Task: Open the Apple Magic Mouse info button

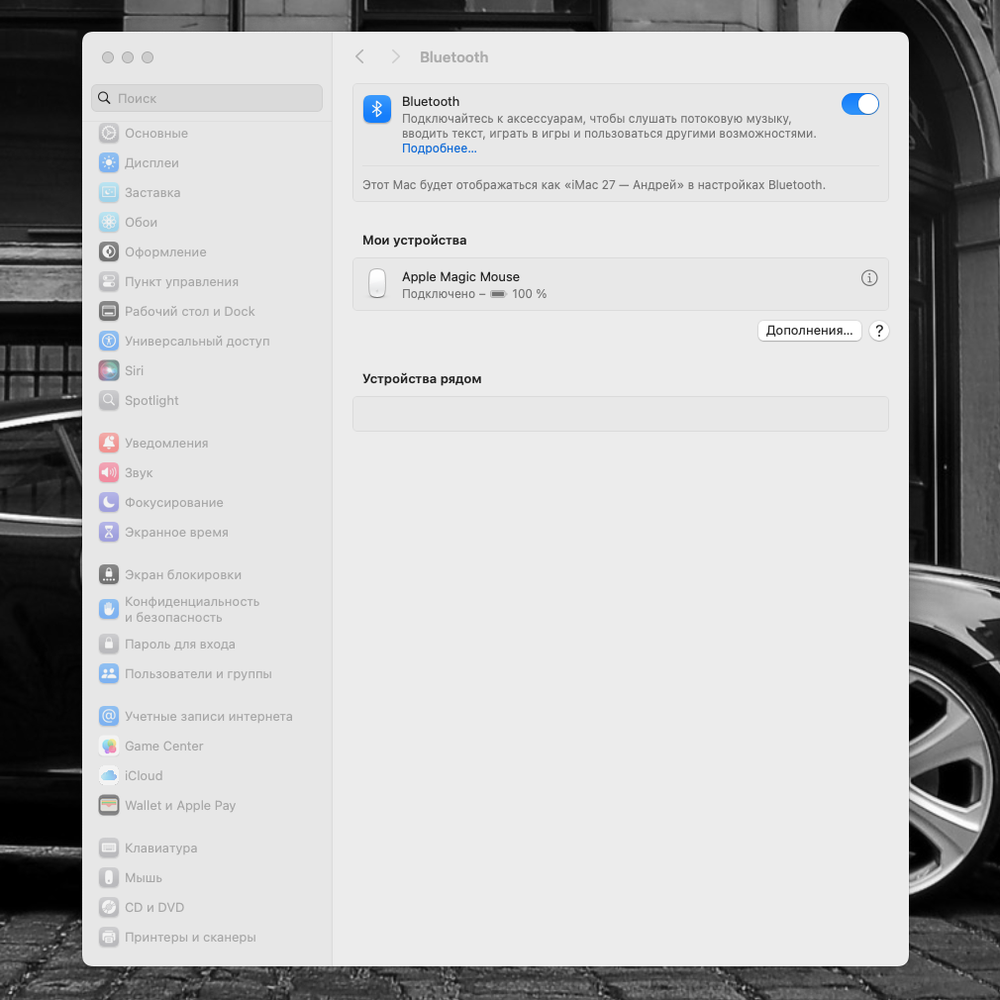Action: coord(869,278)
